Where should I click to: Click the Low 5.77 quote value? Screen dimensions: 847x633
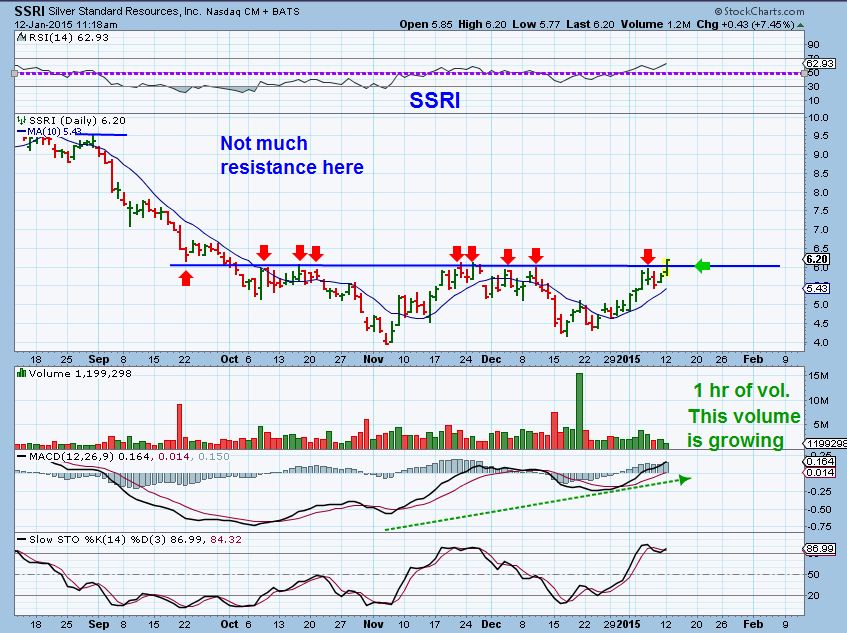[536, 24]
